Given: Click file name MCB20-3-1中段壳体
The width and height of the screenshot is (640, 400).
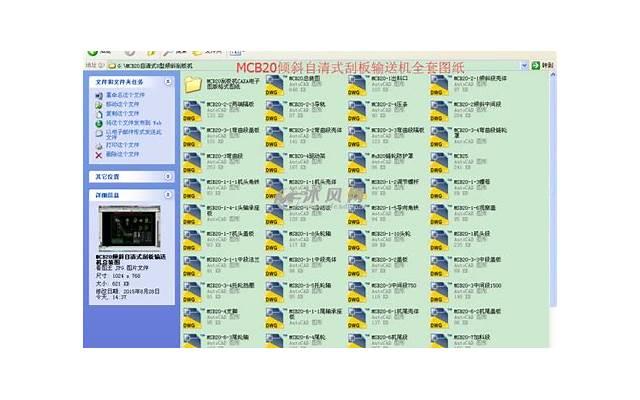Looking at the screenshot, I should click(x=313, y=259).
